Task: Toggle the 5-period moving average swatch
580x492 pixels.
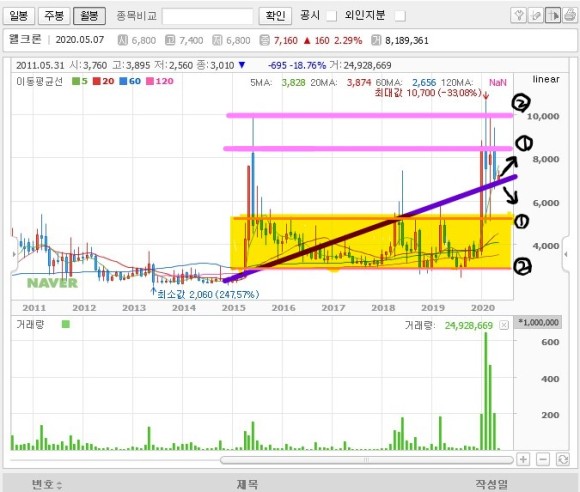Action: point(76,81)
